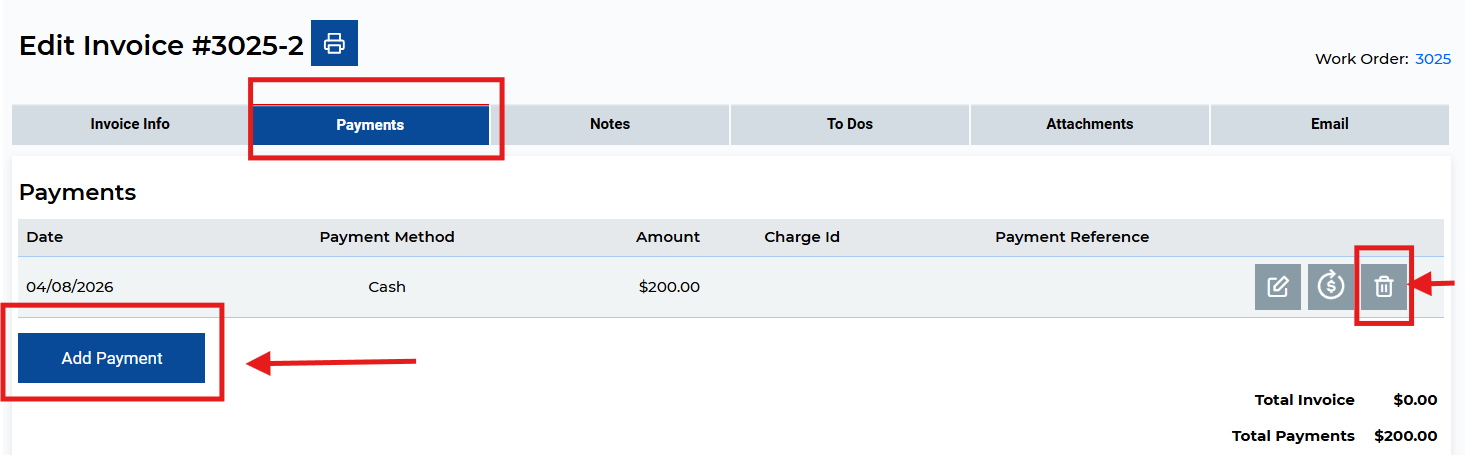Refund the cash payment via dollar icon
This screenshot has width=1465, height=455.
click(x=1330, y=287)
